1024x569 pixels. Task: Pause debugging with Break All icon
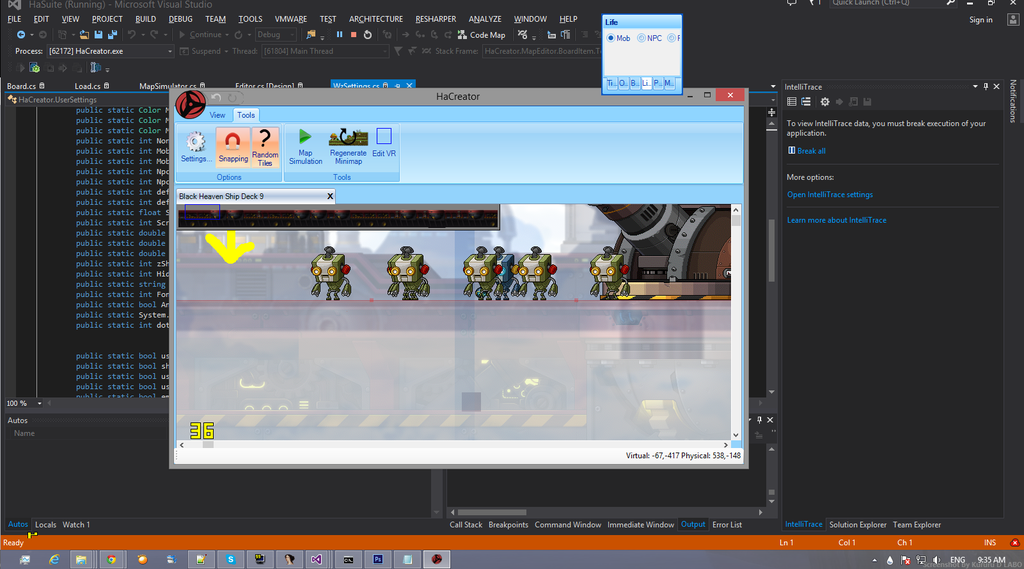[339, 35]
